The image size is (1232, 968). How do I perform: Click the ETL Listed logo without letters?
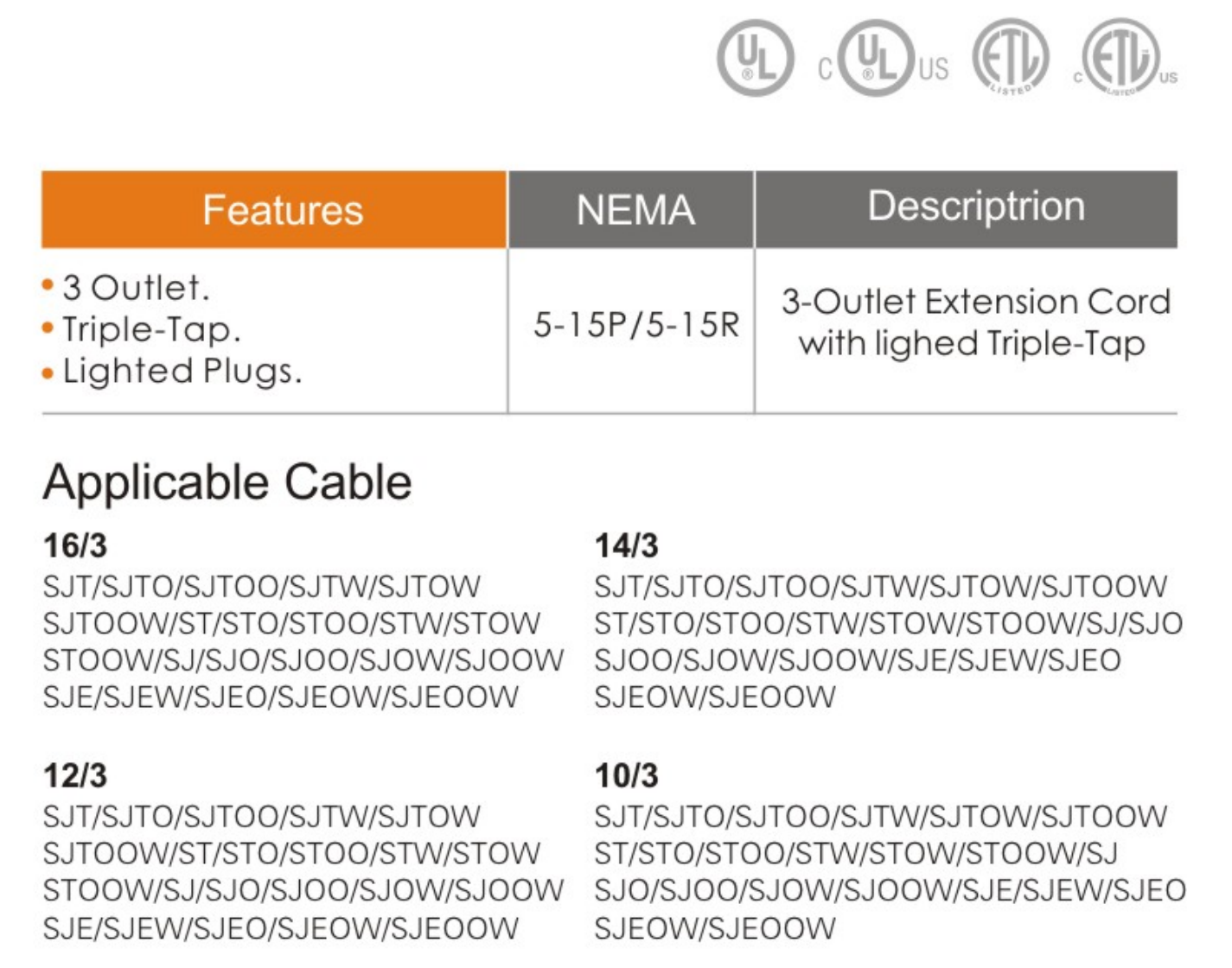[1010, 58]
